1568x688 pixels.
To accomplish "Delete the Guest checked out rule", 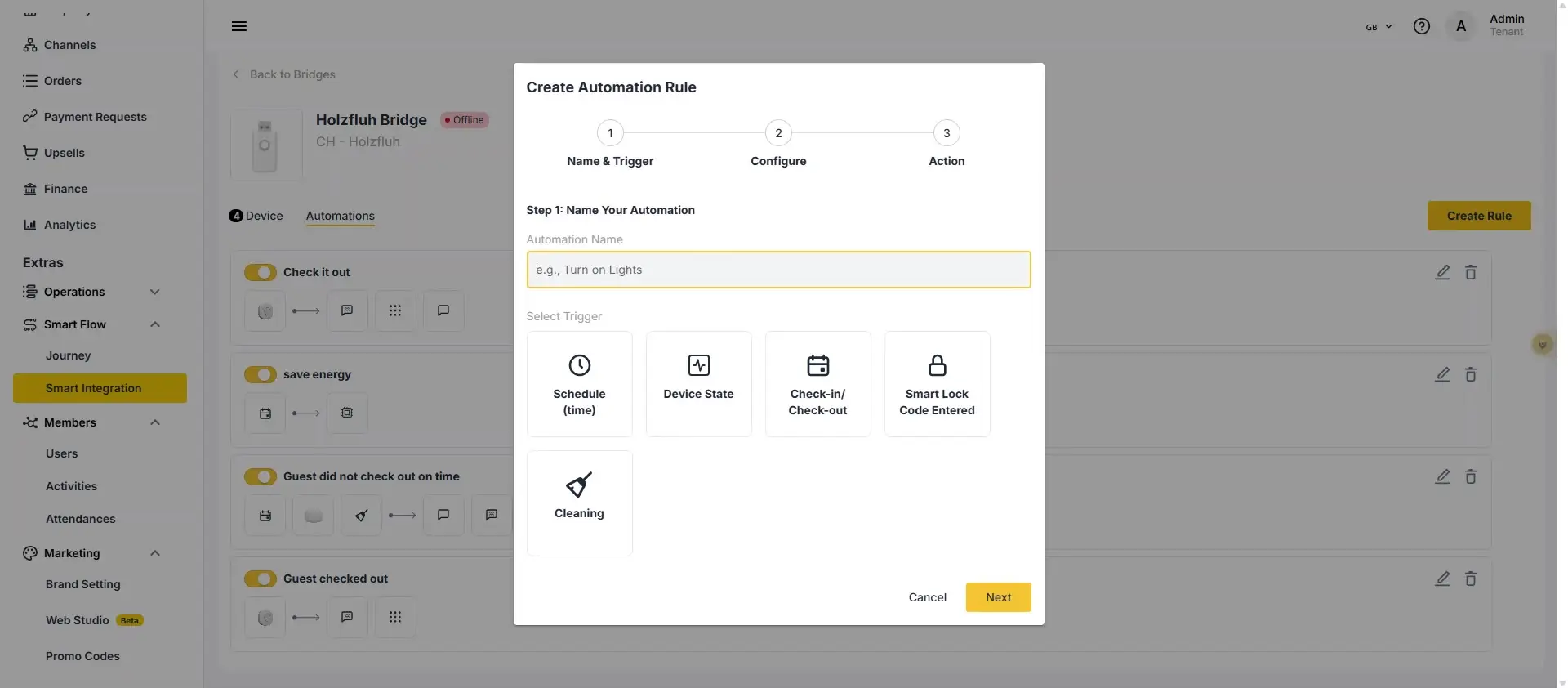I will point(1471,579).
